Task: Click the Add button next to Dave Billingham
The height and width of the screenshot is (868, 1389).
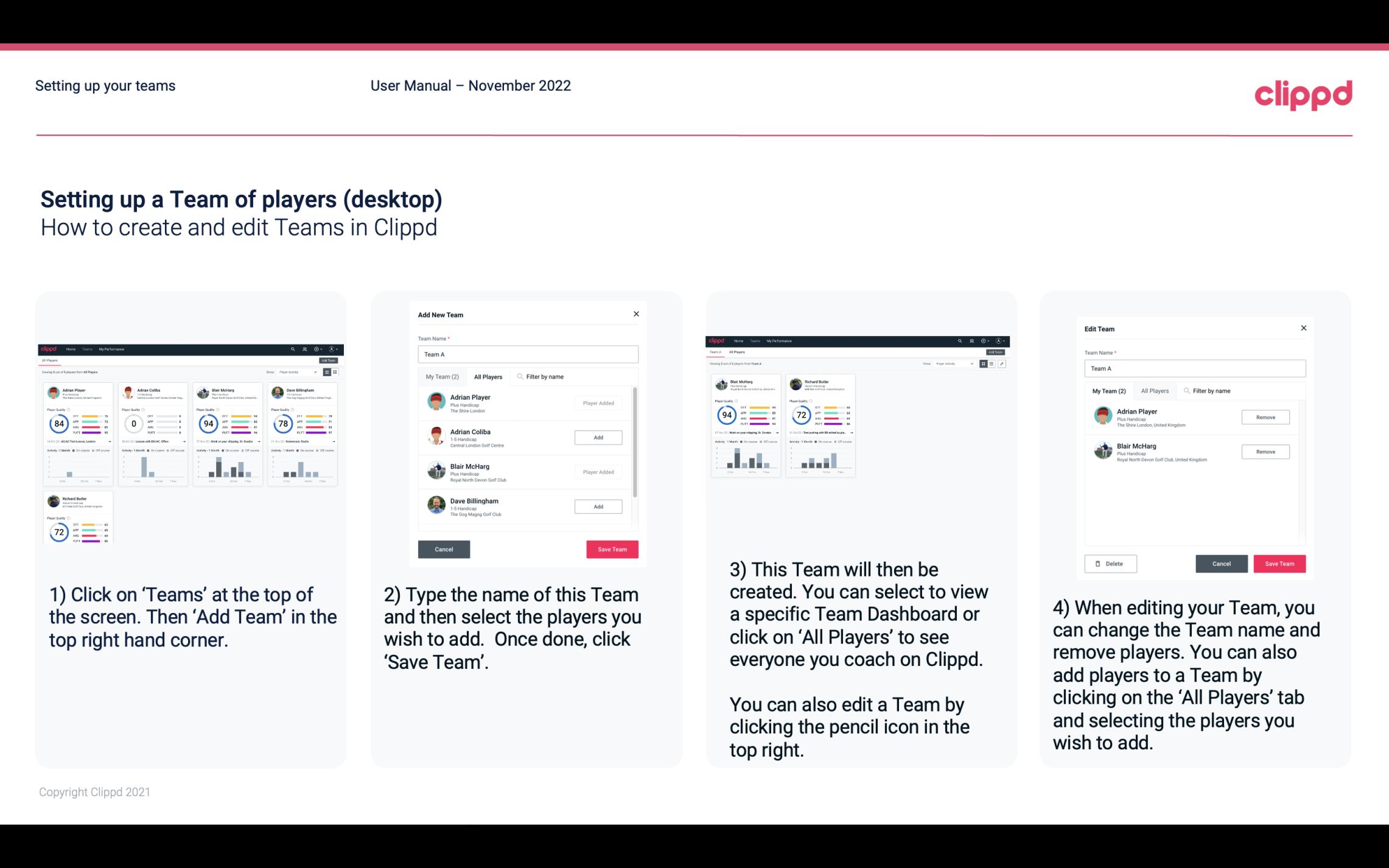Action: point(597,507)
